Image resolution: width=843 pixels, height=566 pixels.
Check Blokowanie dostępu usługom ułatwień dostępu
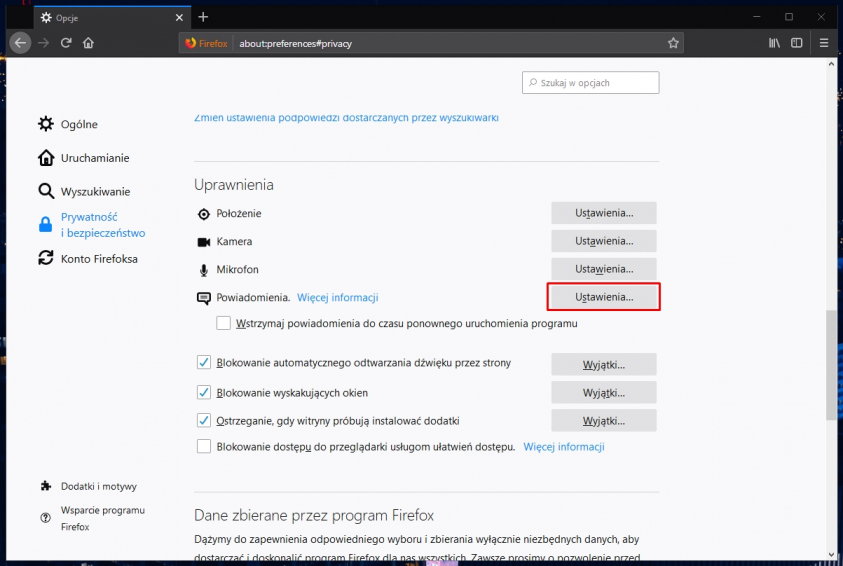coord(204,447)
